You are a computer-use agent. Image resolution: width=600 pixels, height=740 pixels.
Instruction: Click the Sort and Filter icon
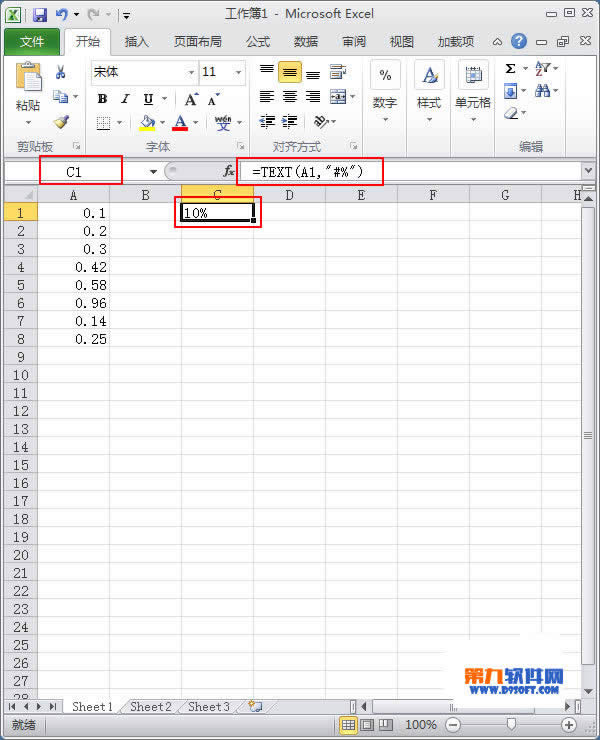click(542, 69)
